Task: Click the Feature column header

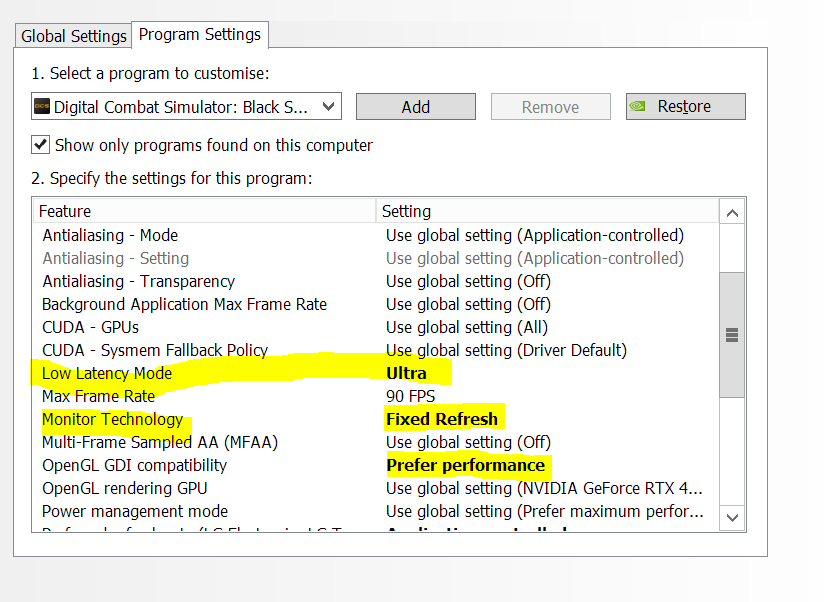Action: coord(204,211)
